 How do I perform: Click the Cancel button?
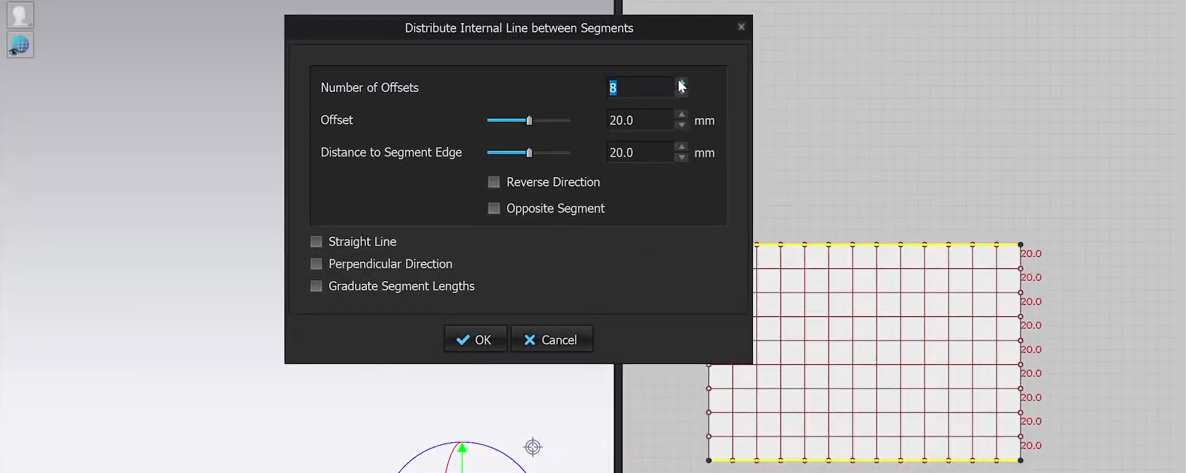click(551, 340)
